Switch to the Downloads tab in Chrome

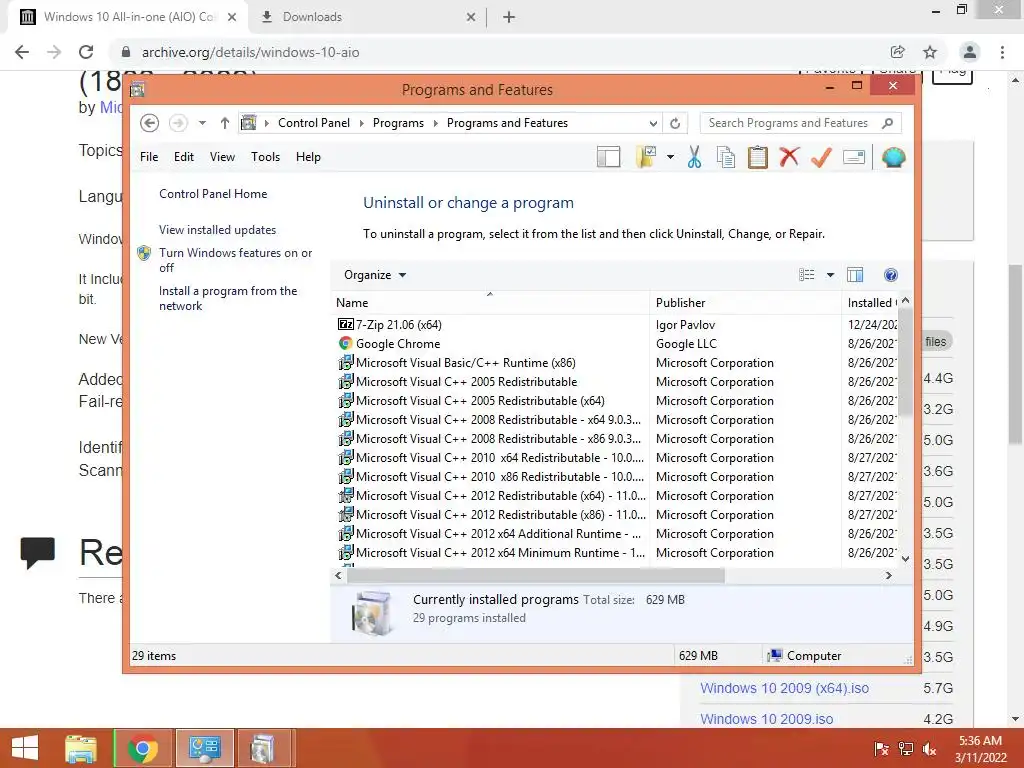368,17
